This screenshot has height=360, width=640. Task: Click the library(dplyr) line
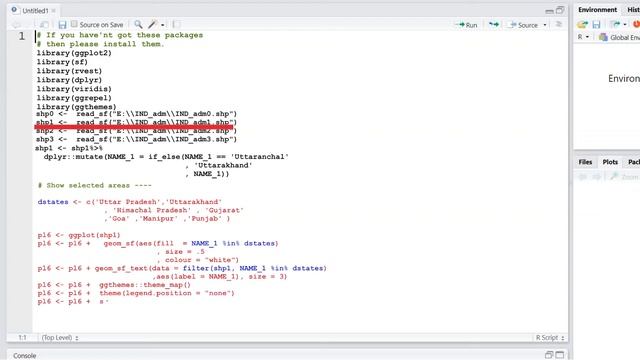pos(69,80)
